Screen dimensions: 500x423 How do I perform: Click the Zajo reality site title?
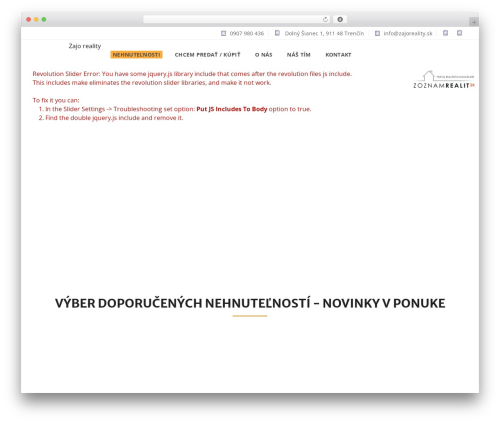pos(85,46)
